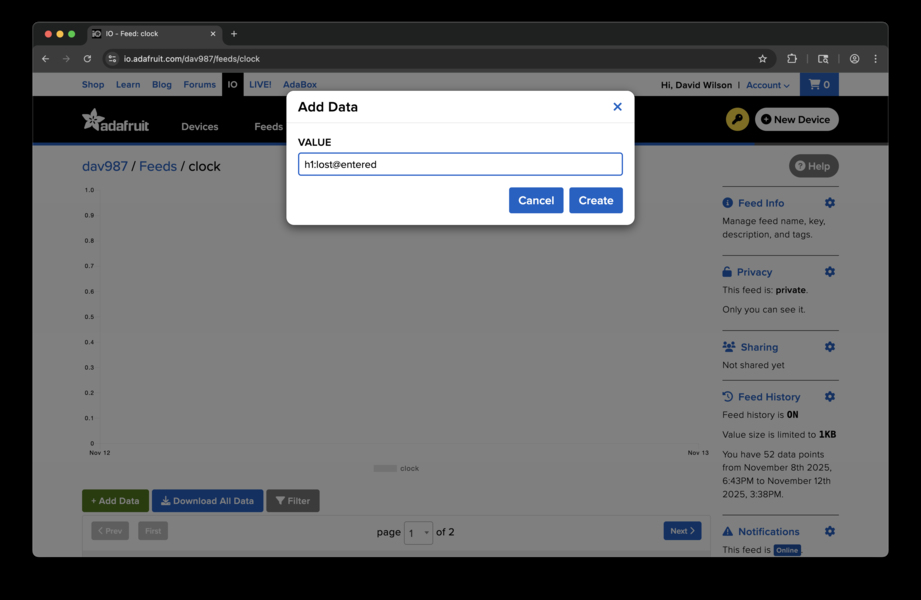Open Feed History settings gear
This screenshot has width=921, height=600.
pyautogui.click(x=829, y=396)
